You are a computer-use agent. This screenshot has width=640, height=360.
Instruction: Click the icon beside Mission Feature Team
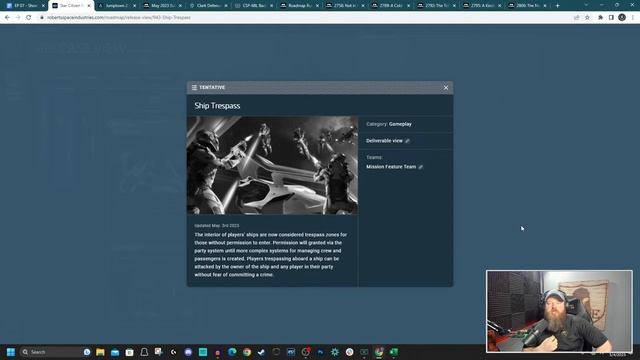(421, 167)
